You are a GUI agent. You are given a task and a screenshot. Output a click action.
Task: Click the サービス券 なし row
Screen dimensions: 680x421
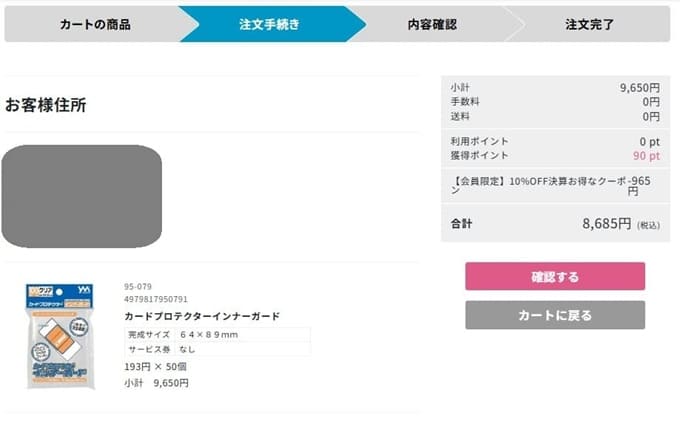(216, 349)
